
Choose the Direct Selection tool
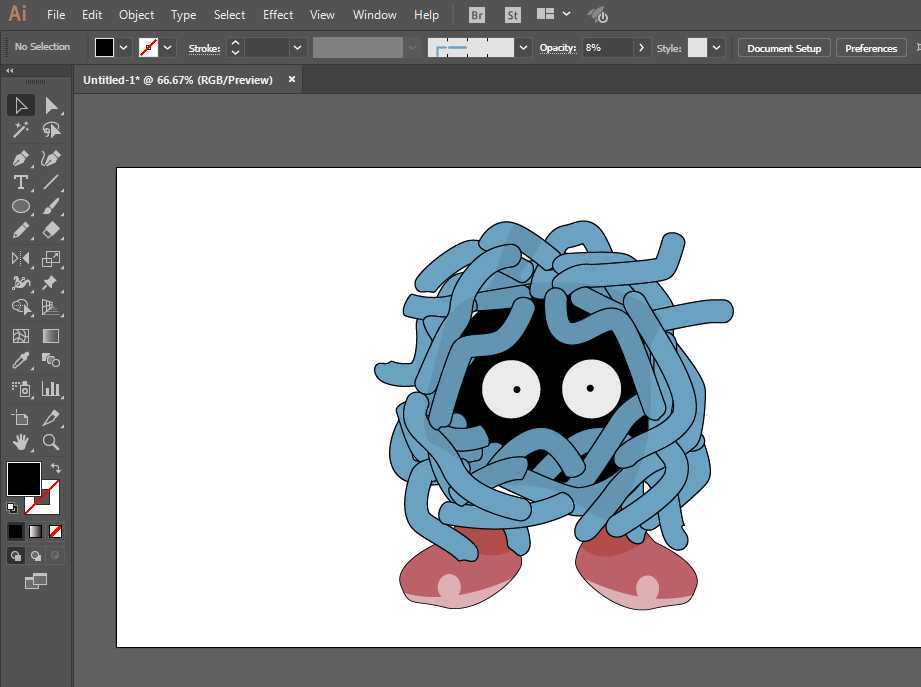point(51,105)
